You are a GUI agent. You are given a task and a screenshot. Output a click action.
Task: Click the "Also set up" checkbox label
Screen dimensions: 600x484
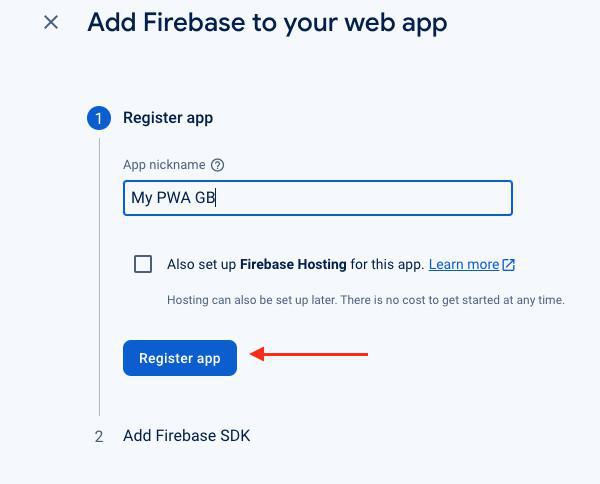click(x=202, y=265)
